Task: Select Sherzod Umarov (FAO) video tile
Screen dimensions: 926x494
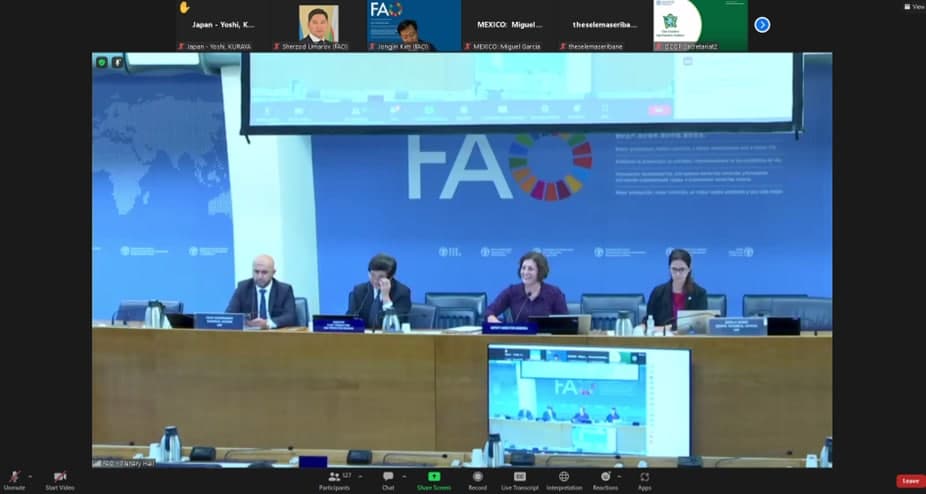Action: (x=319, y=25)
